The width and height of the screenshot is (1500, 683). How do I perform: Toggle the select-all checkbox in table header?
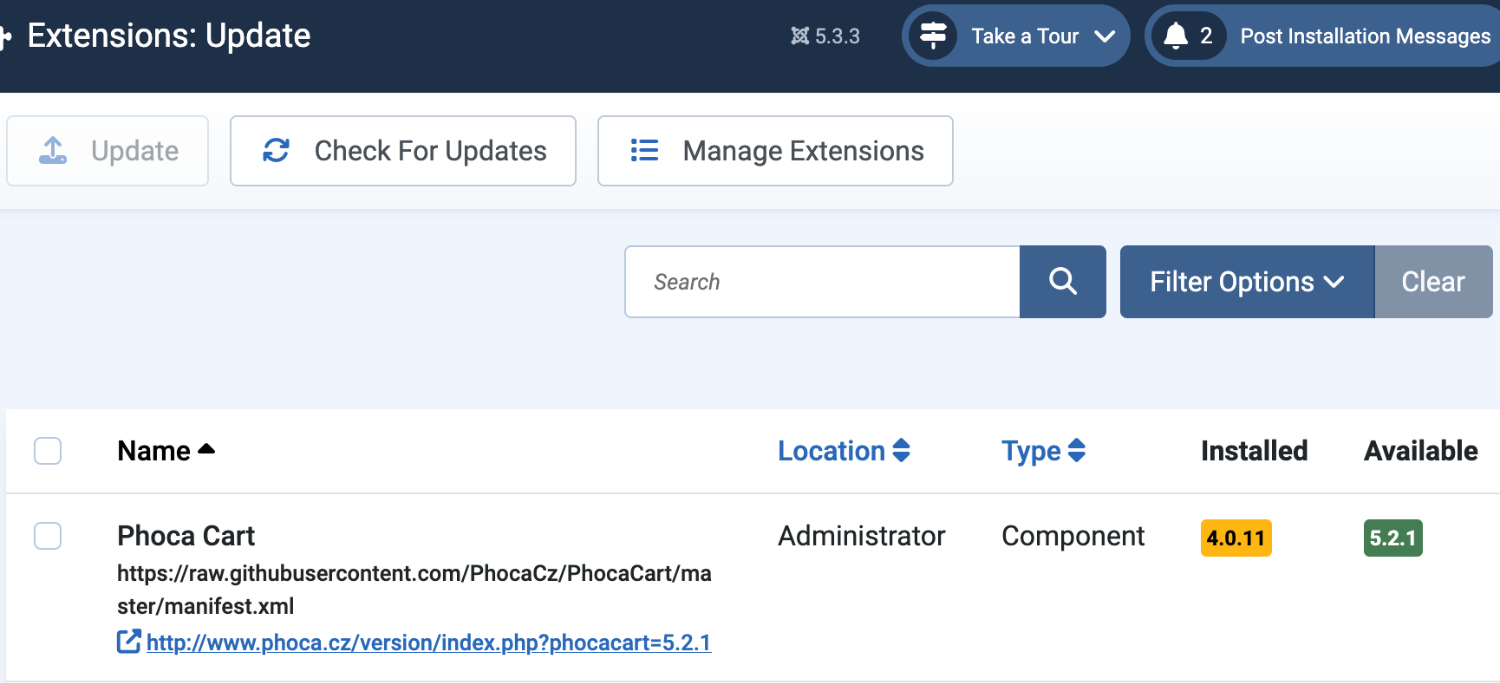click(x=48, y=451)
